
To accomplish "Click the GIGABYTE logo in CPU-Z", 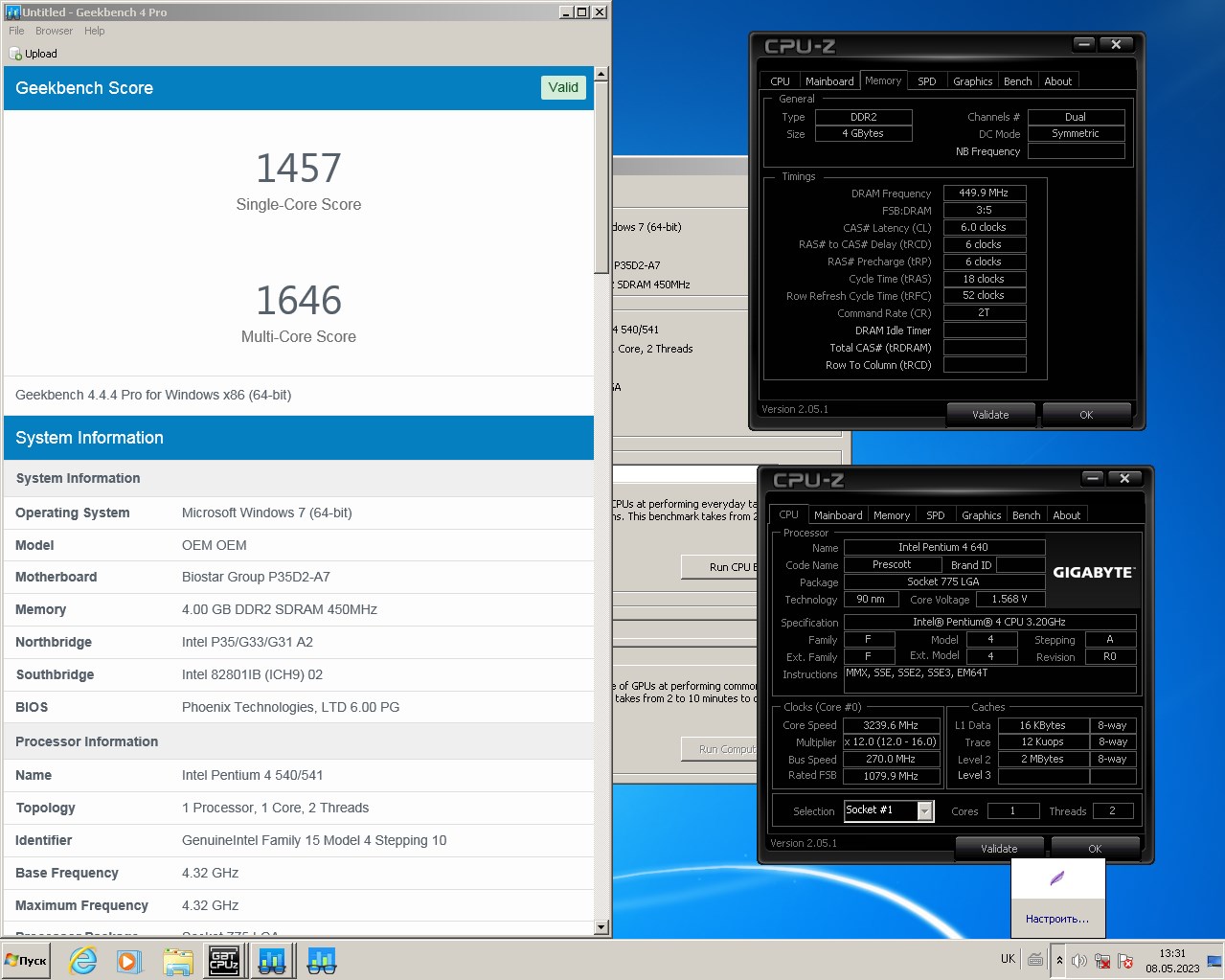I will [1094, 572].
